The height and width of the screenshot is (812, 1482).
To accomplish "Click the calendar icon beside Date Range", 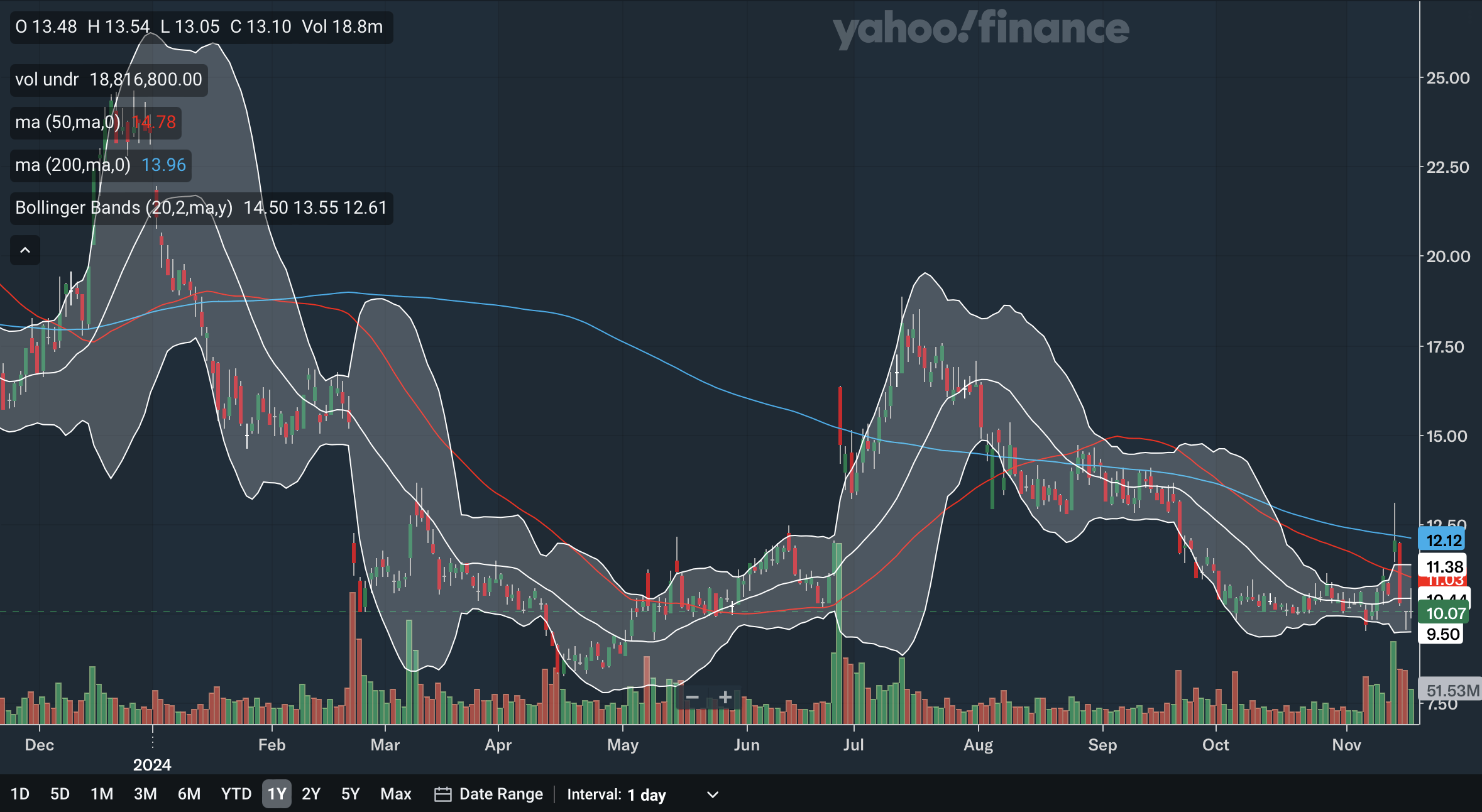I will tap(442, 794).
